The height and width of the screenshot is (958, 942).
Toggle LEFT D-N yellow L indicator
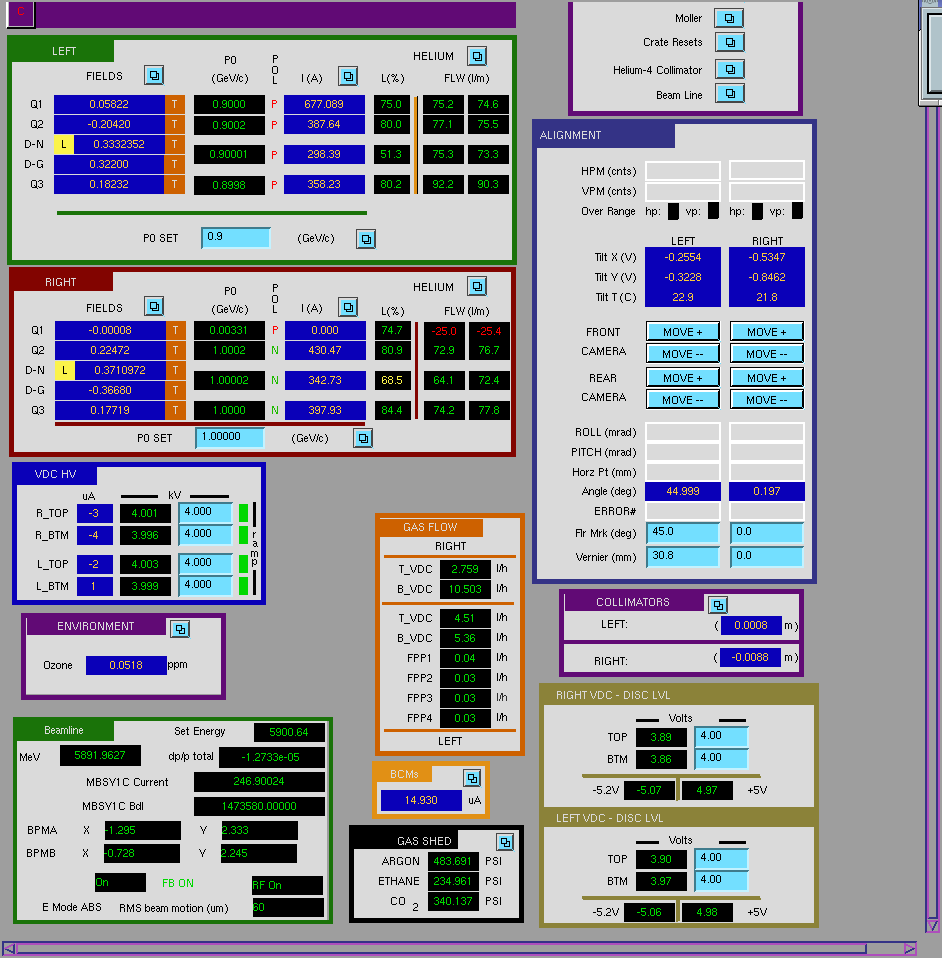(x=64, y=144)
